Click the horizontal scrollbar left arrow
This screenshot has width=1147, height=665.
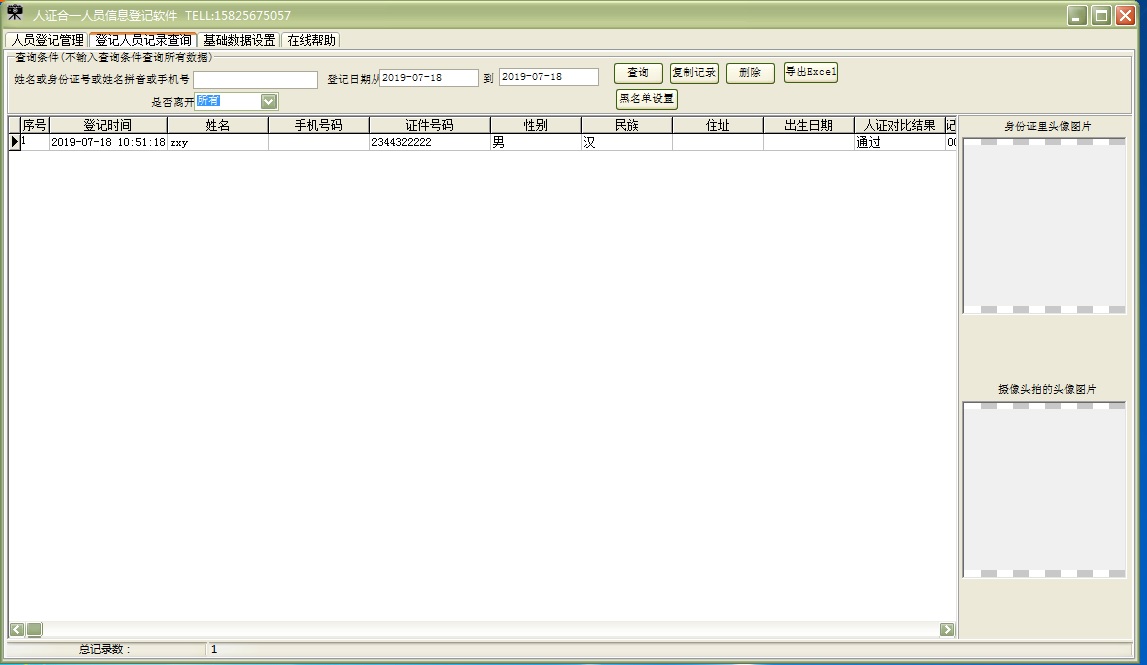17,629
